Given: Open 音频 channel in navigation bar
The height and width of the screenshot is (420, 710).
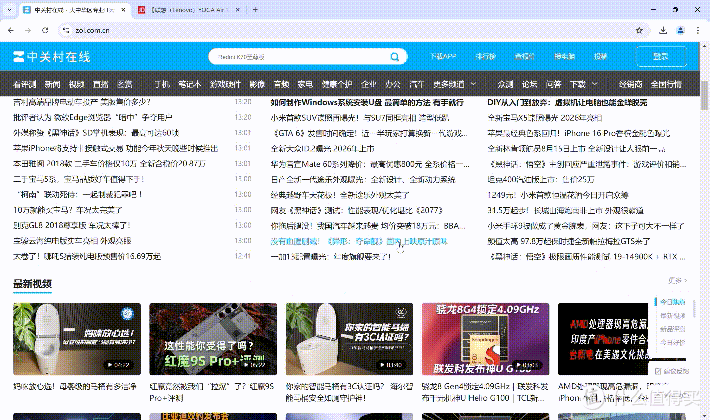Looking at the screenshot, I should click(x=281, y=84).
